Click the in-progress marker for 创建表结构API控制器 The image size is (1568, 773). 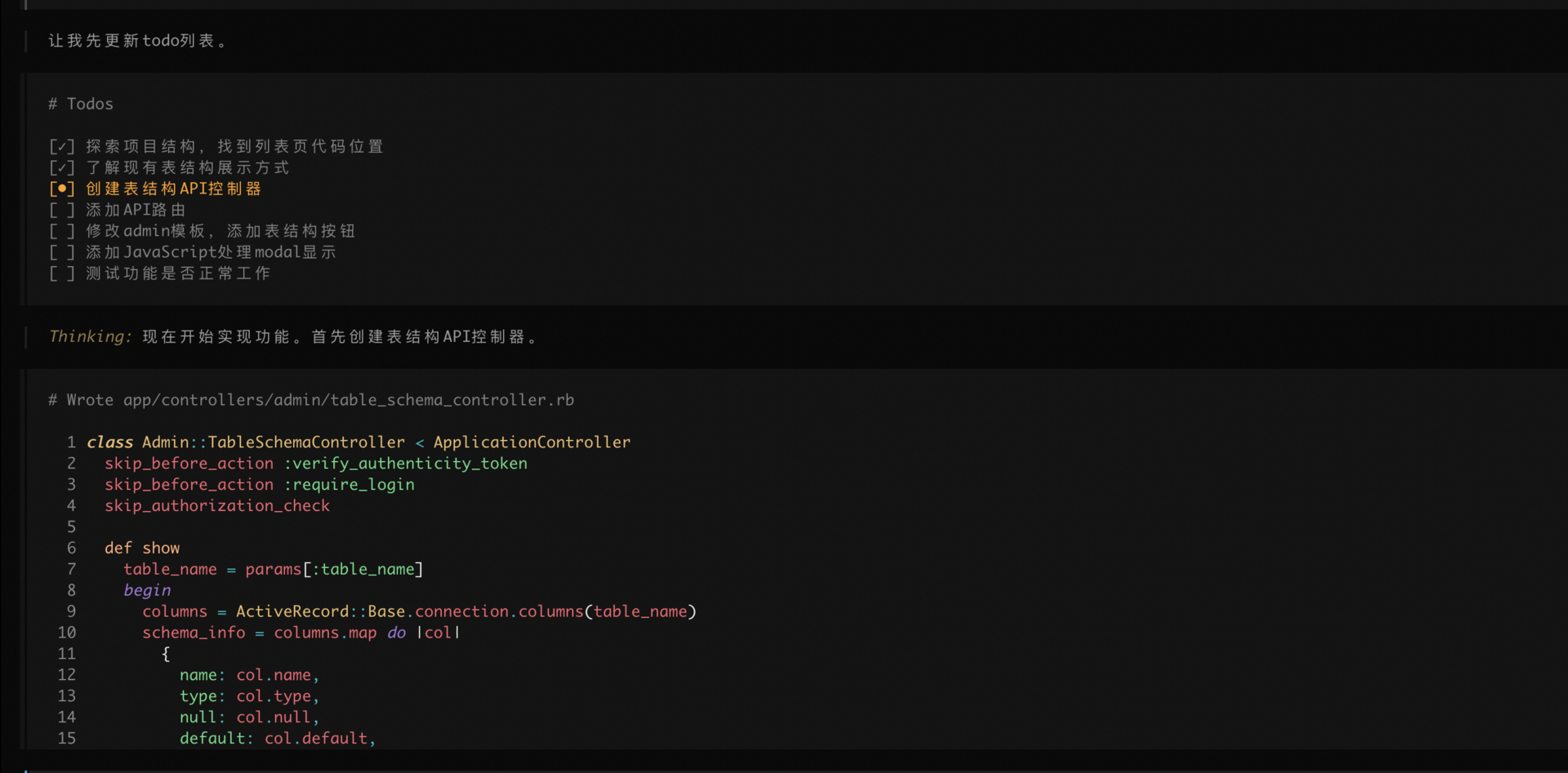(x=62, y=189)
